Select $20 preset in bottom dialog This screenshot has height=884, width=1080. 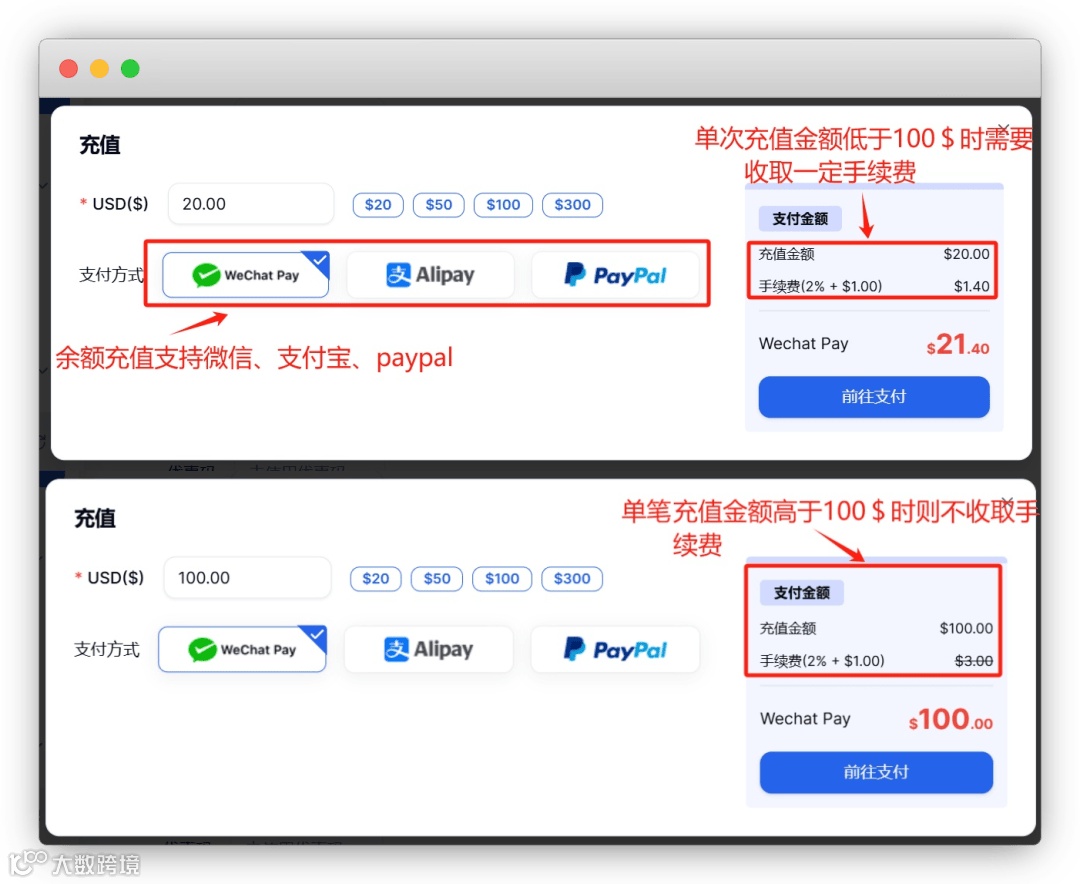tap(376, 579)
